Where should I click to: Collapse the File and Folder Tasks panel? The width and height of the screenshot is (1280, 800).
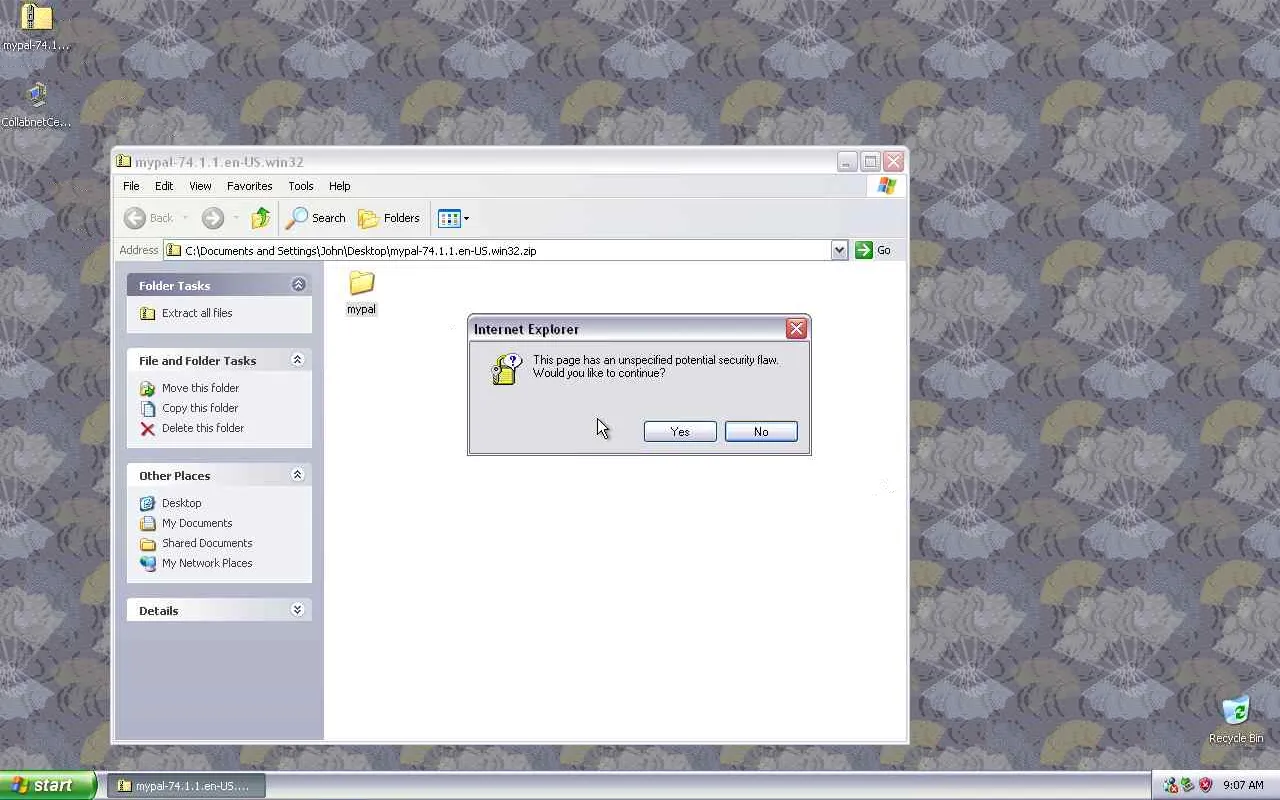click(x=297, y=360)
